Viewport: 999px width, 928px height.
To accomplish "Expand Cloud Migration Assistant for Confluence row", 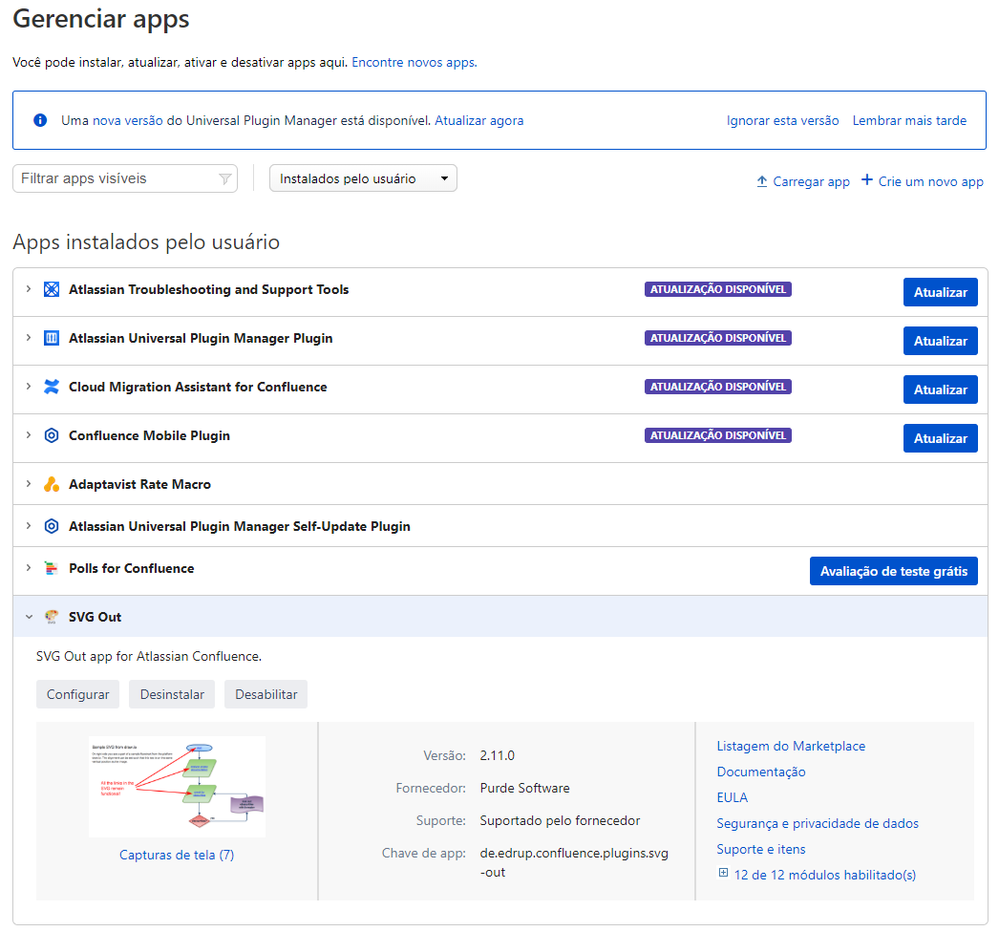I will tap(28, 387).
